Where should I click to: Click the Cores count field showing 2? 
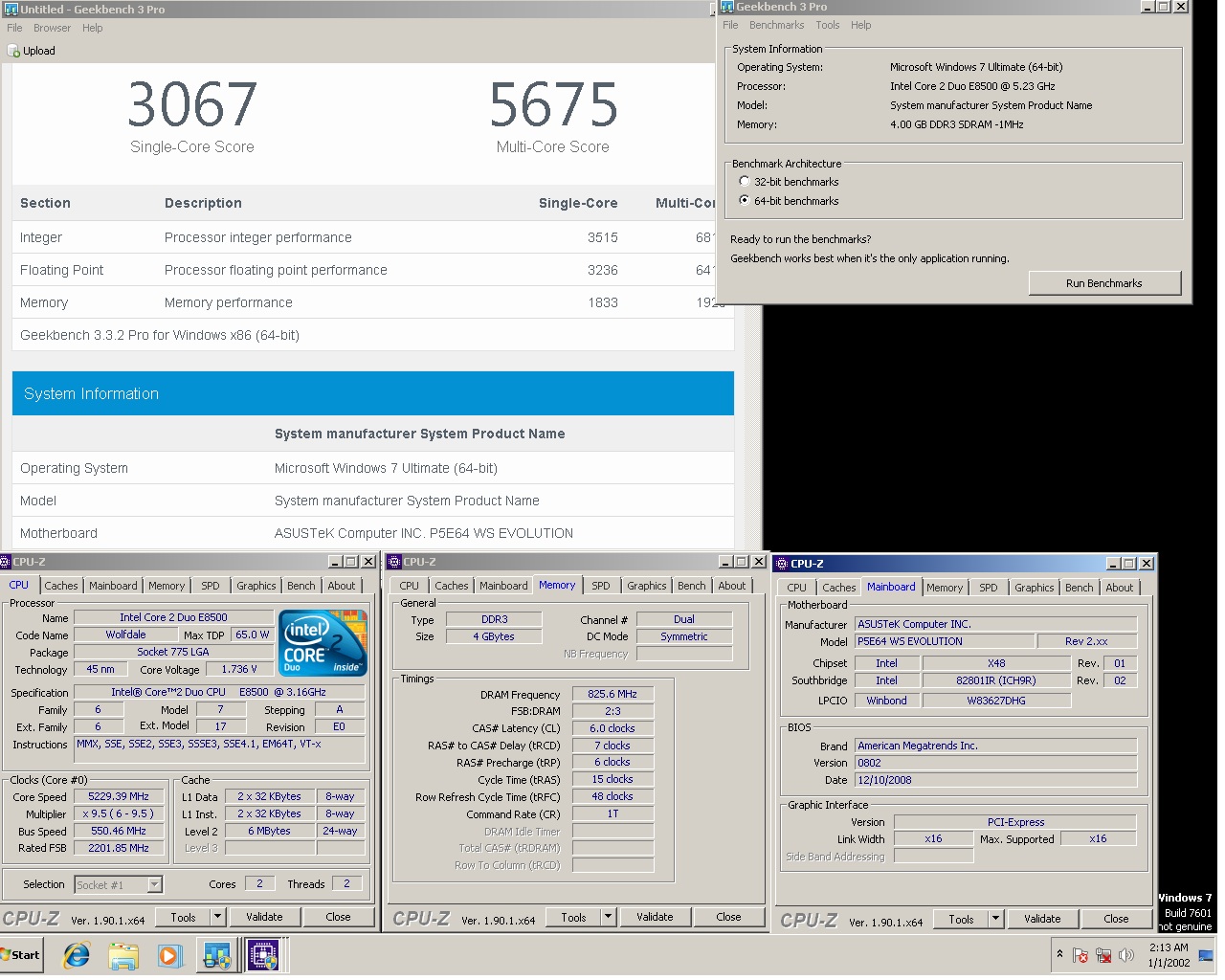pos(259,883)
